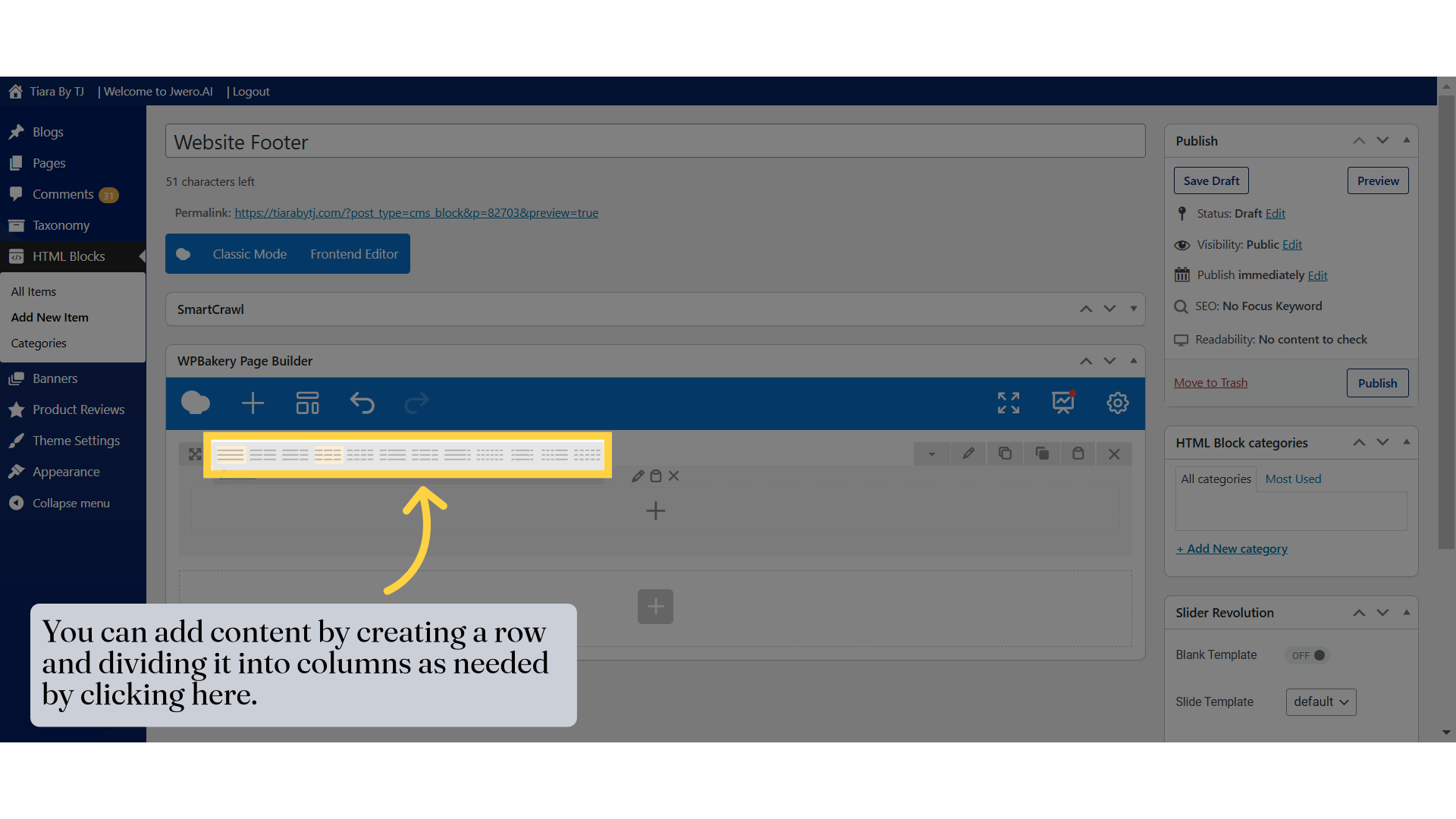Click Move to Trash link
Image resolution: width=1456 pixels, height=819 pixels.
coord(1210,382)
